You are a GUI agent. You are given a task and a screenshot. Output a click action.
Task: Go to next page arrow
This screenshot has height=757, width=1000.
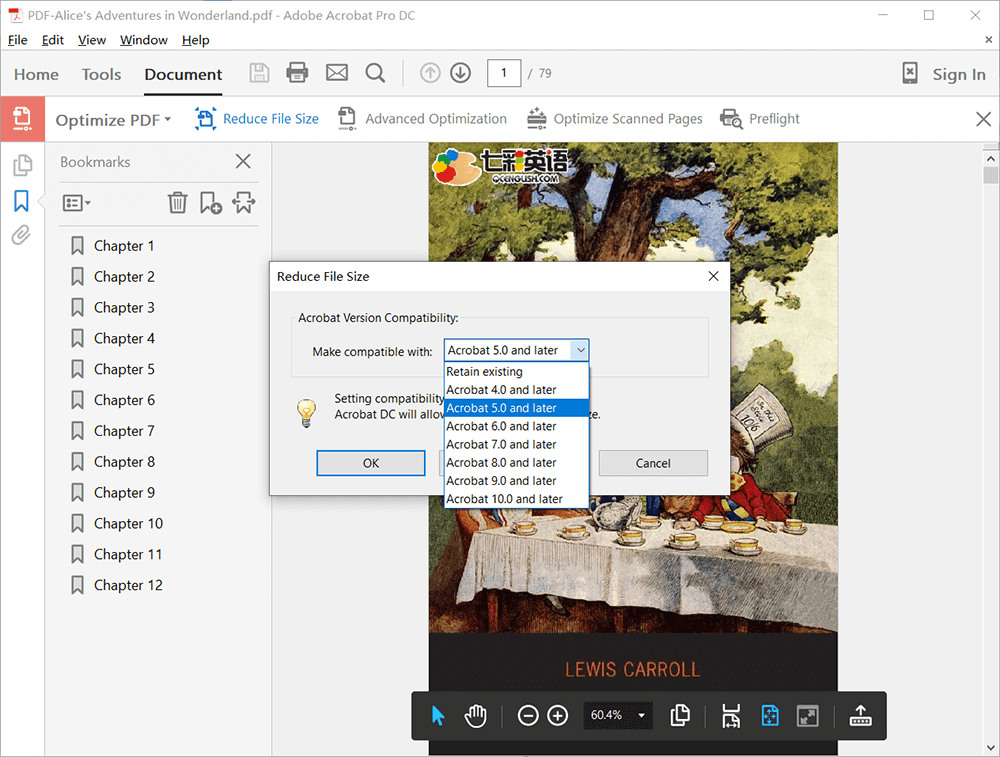[460, 73]
